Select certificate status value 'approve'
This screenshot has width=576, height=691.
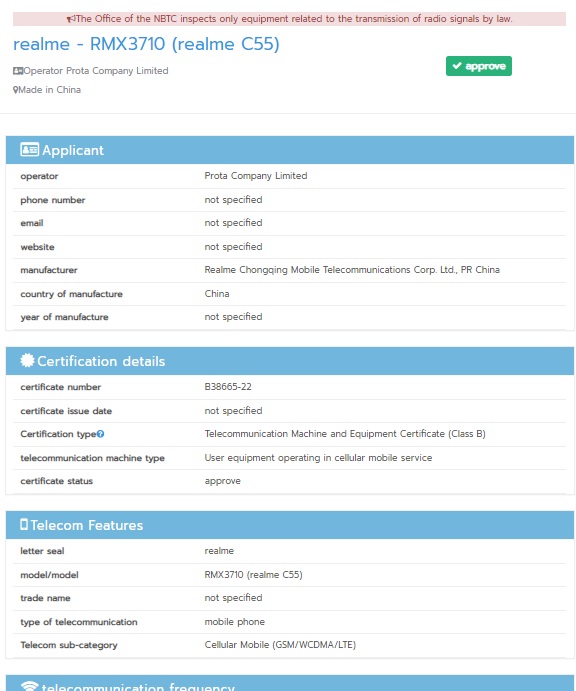(223, 481)
